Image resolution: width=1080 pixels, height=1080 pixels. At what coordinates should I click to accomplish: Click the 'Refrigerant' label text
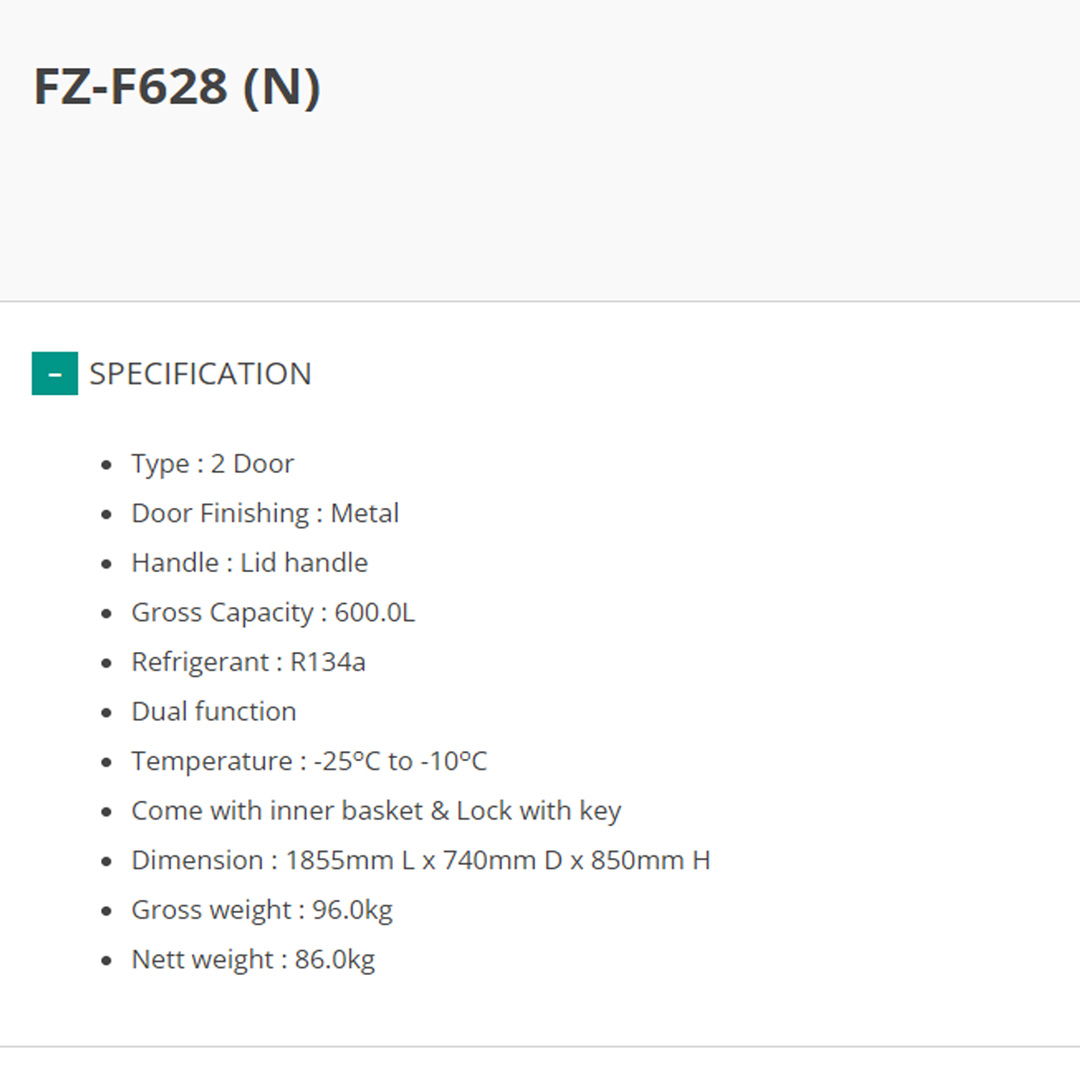[x=200, y=662]
